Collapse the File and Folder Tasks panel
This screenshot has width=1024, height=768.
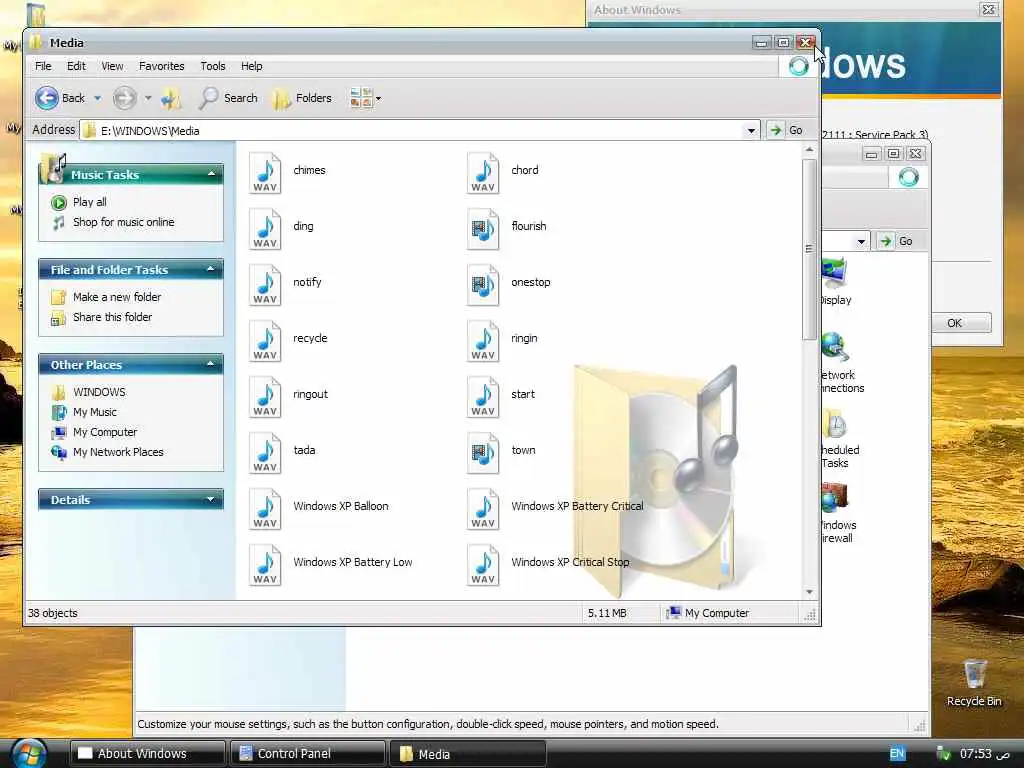click(210, 269)
